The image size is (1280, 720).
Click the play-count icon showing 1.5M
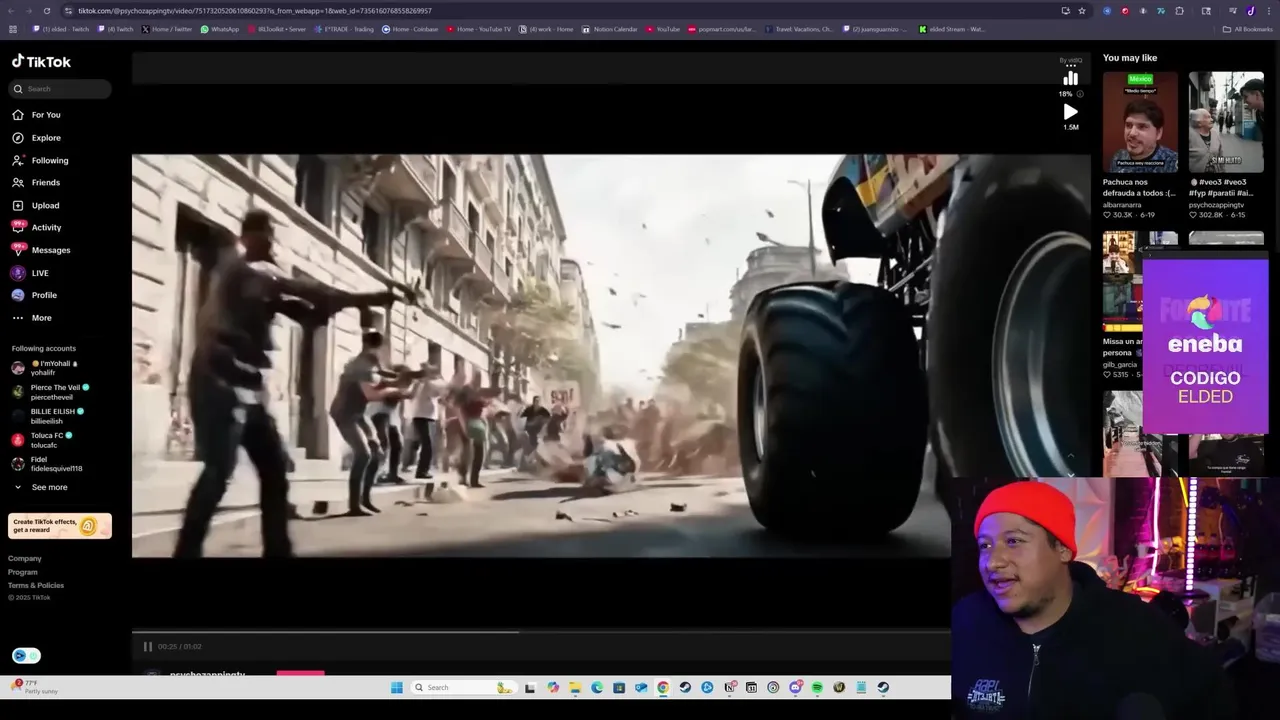point(1071,112)
